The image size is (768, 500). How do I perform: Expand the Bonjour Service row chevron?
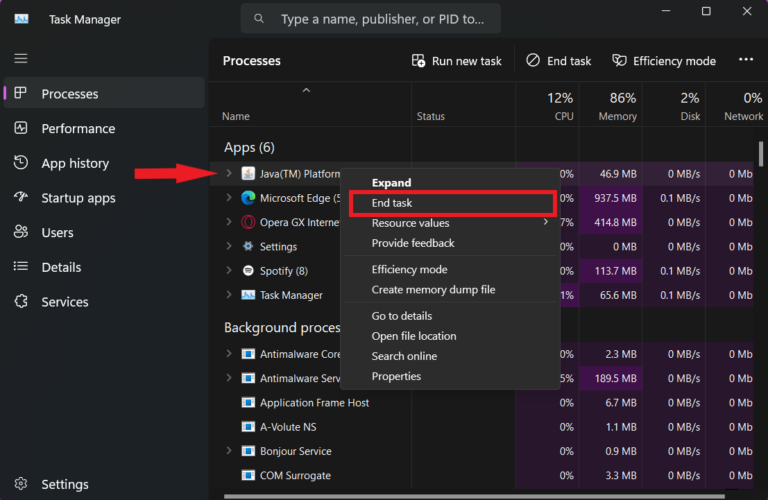click(229, 451)
